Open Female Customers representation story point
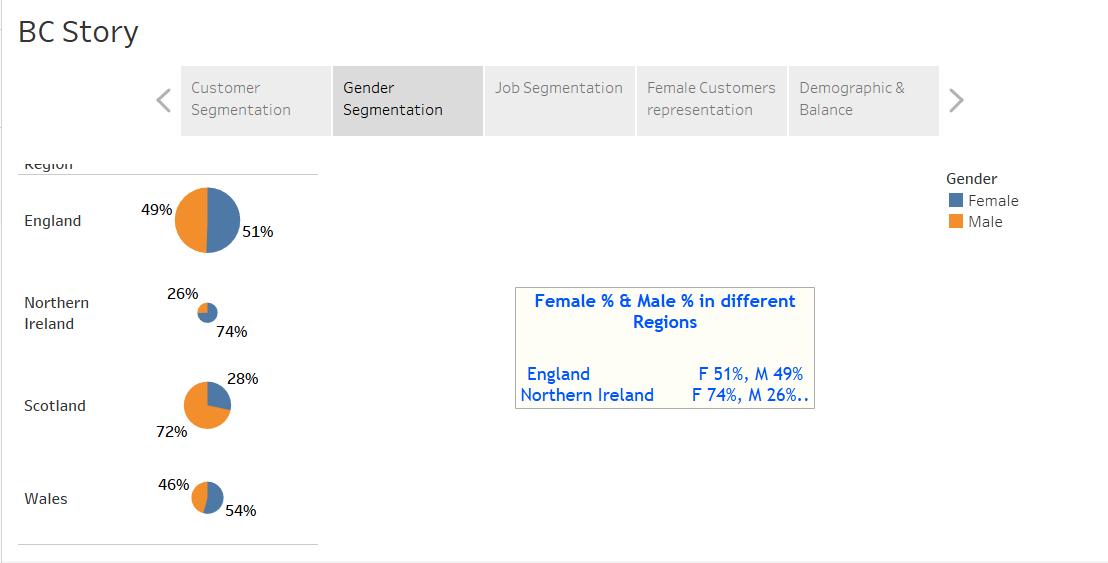 tap(712, 100)
